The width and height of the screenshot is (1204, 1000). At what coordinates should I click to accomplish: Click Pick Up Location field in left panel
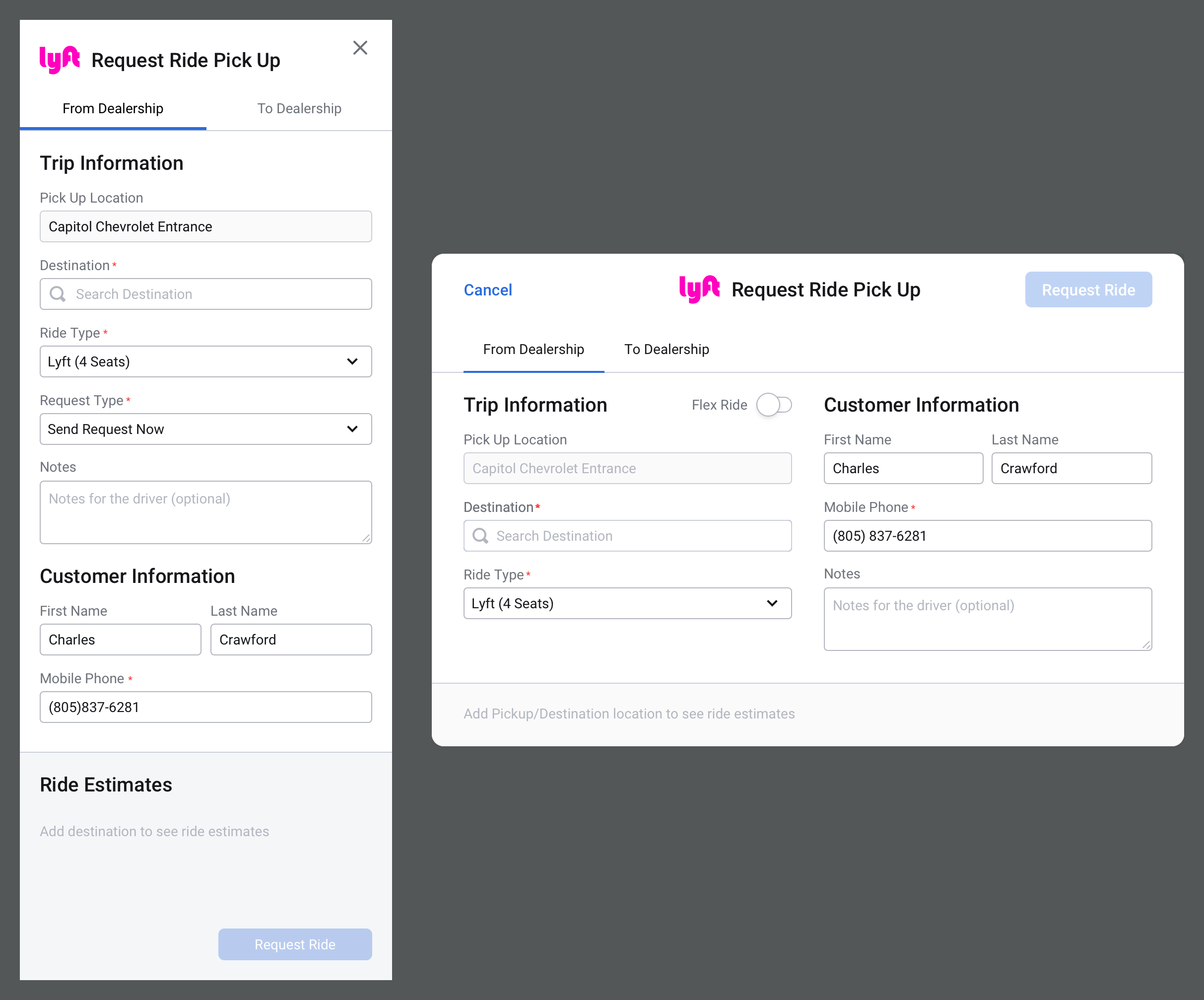coord(206,226)
